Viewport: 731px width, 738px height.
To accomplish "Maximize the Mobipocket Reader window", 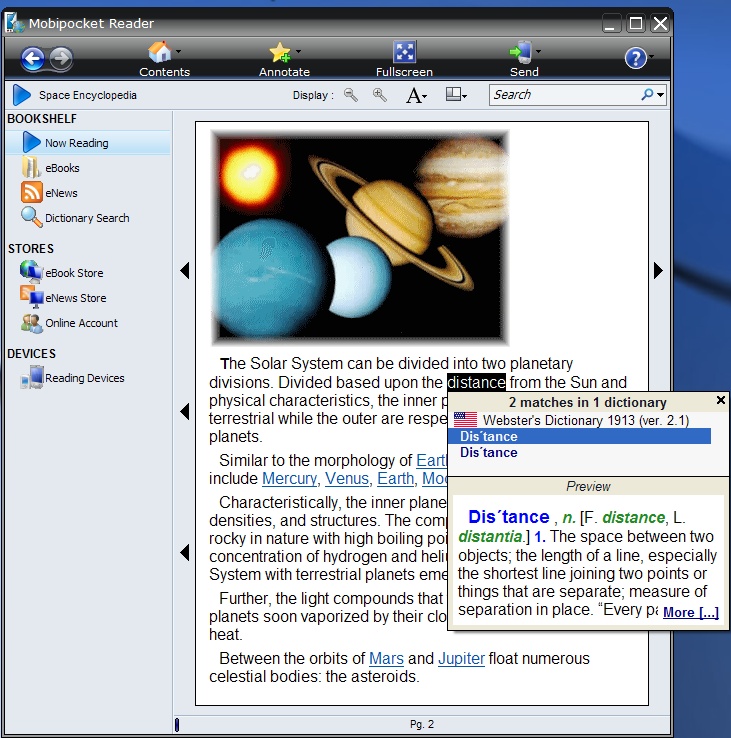I will coord(635,23).
